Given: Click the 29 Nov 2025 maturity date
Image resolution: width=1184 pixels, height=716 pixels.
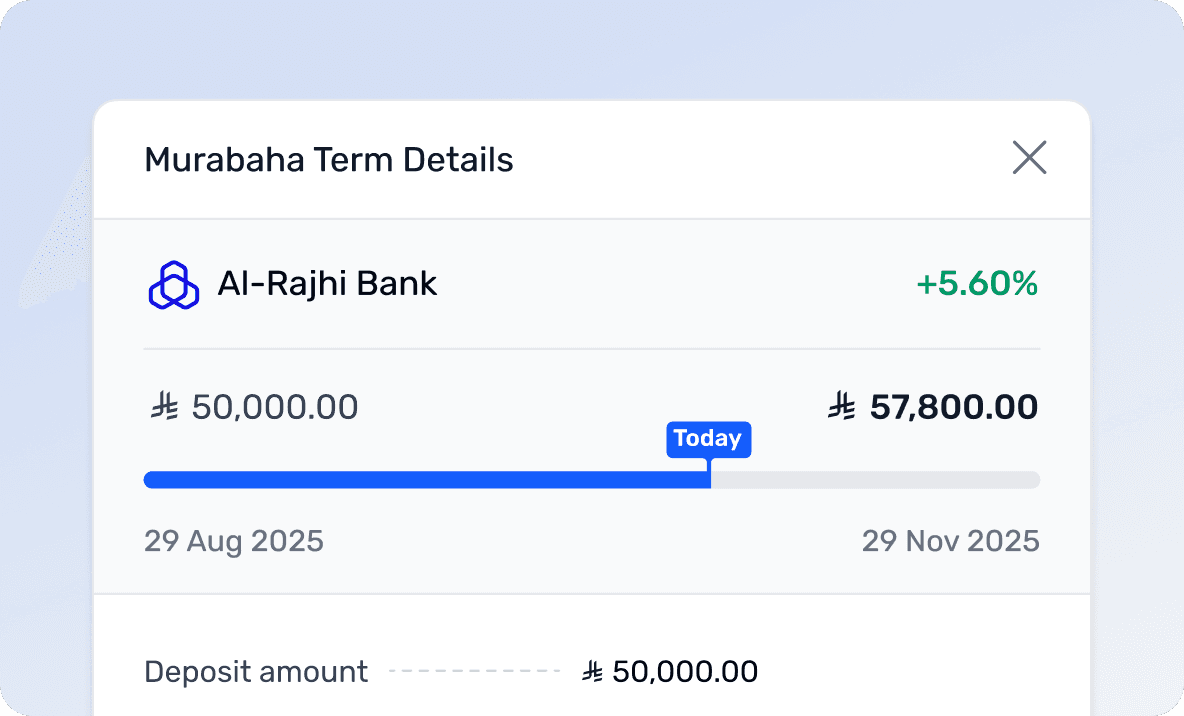Looking at the screenshot, I should tap(950, 542).
